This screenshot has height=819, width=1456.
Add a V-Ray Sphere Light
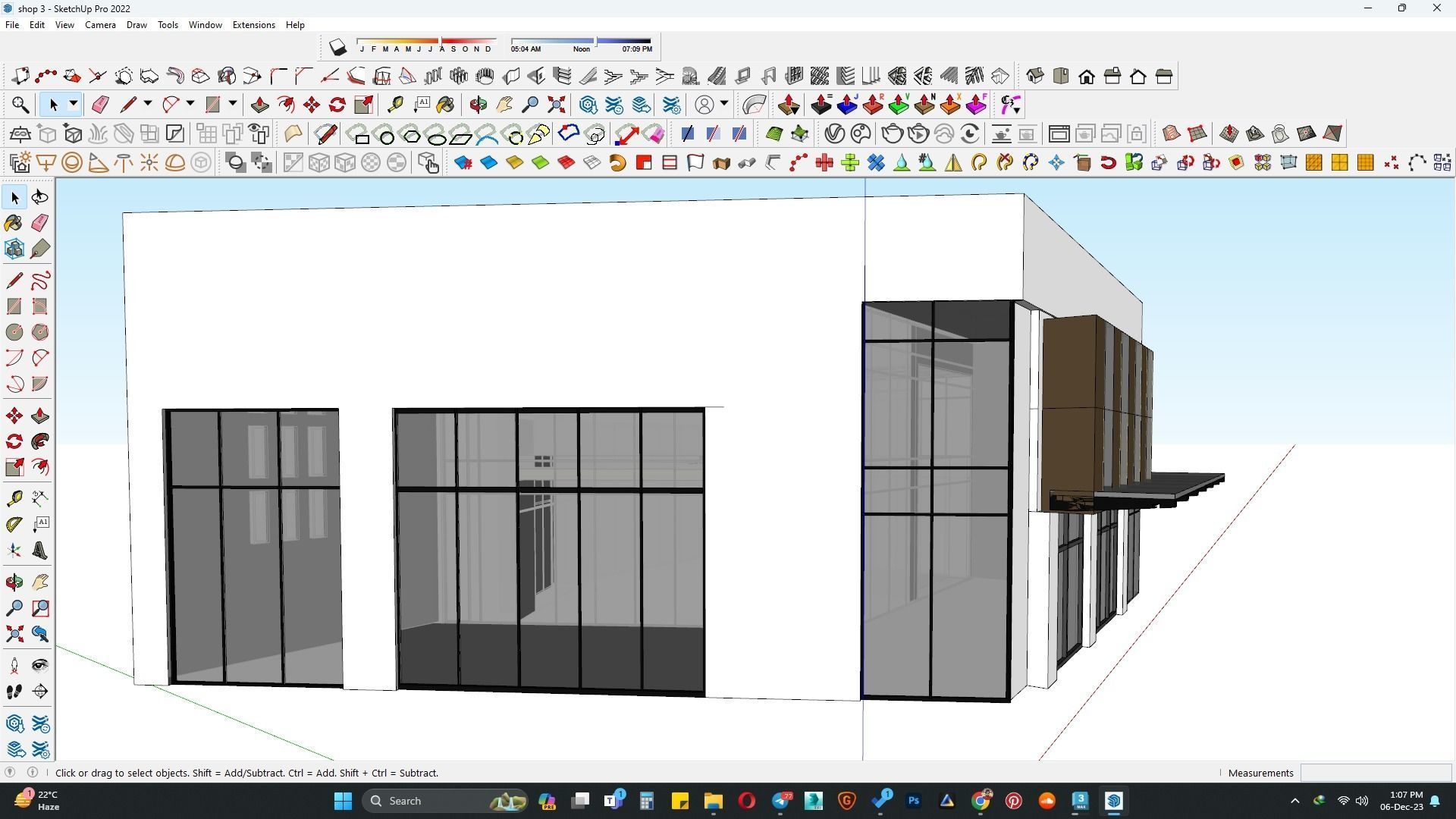[x=72, y=162]
